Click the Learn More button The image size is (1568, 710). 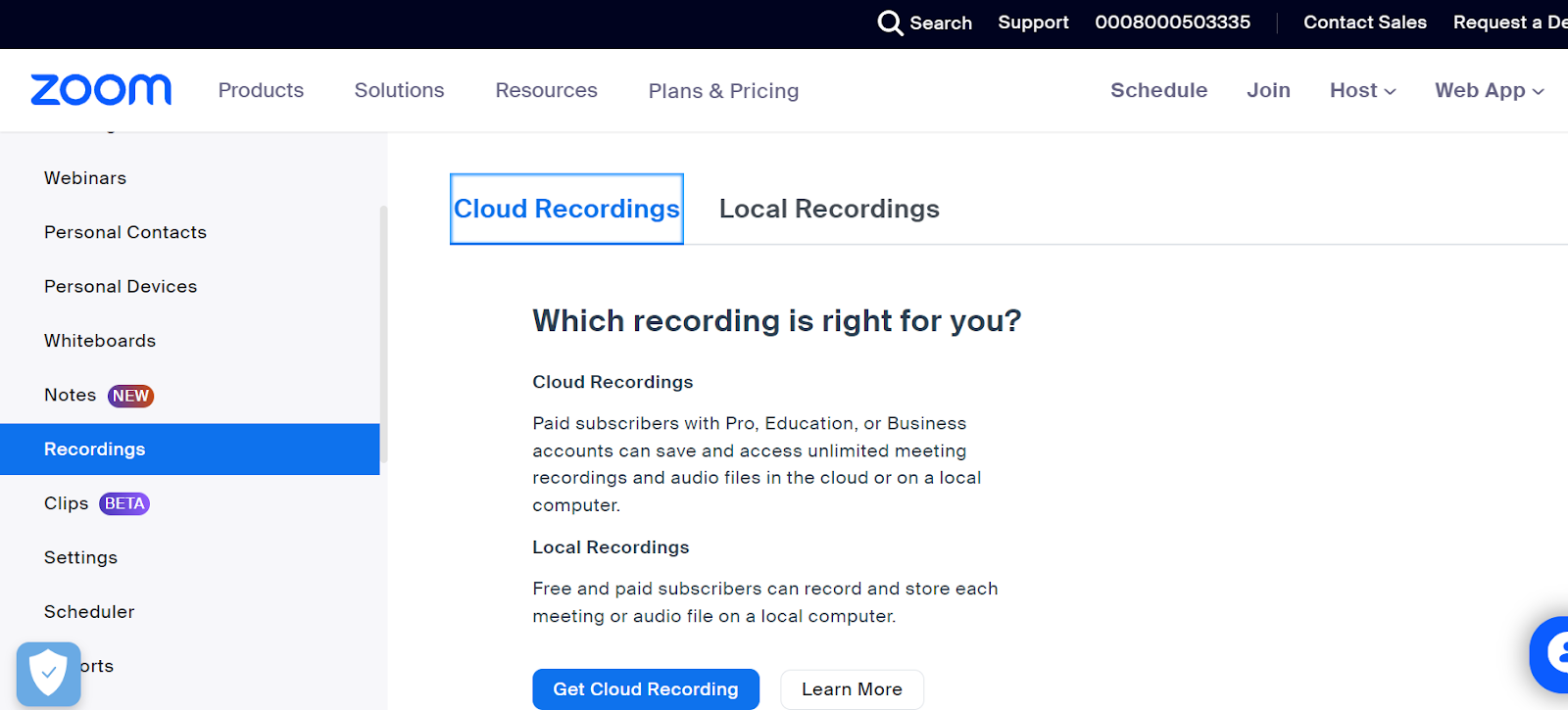coord(852,689)
